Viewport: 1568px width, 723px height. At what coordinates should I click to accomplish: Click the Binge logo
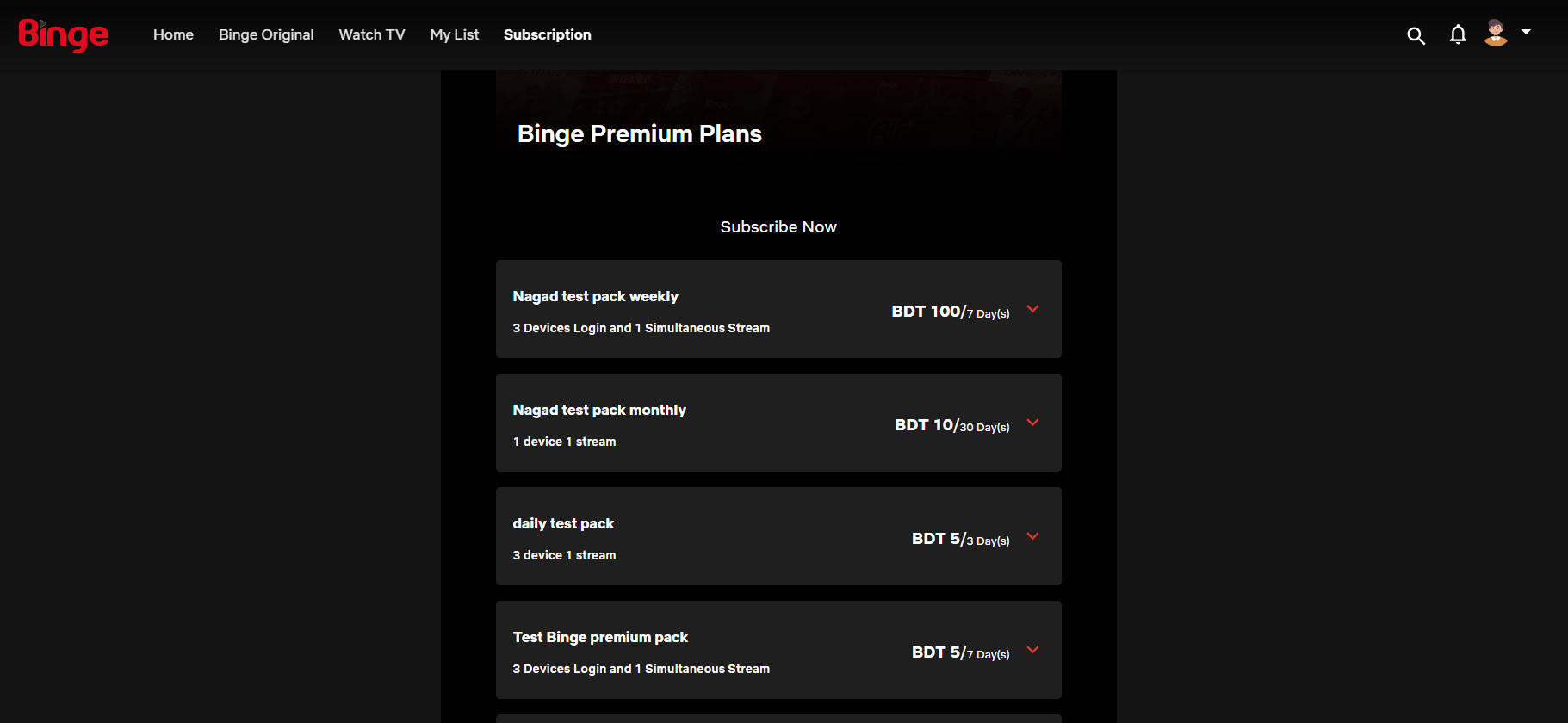pyautogui.click(x=64, y=35)
